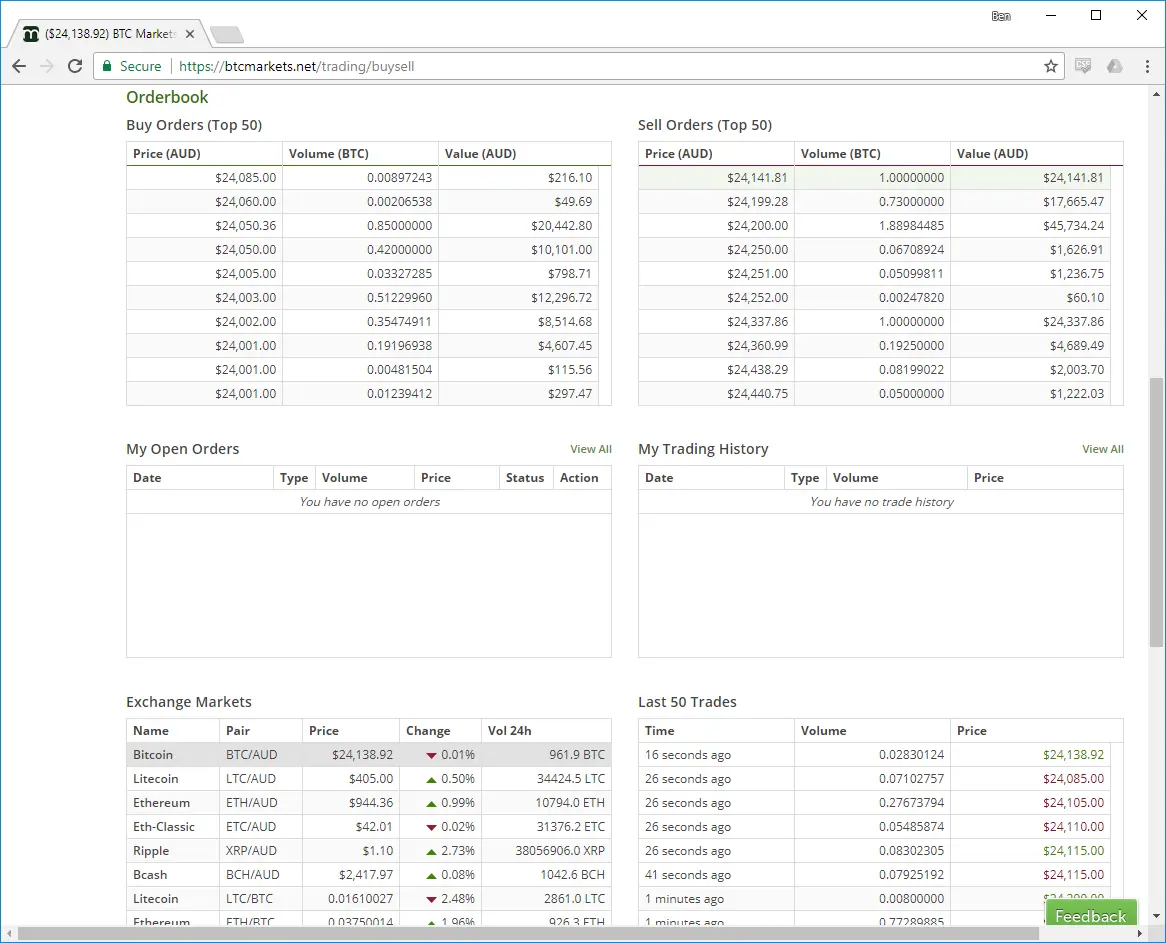This screenshot has width=1166, height=943.
Task: Click the sell order value $24,337.86
Action: point(1073,322)
